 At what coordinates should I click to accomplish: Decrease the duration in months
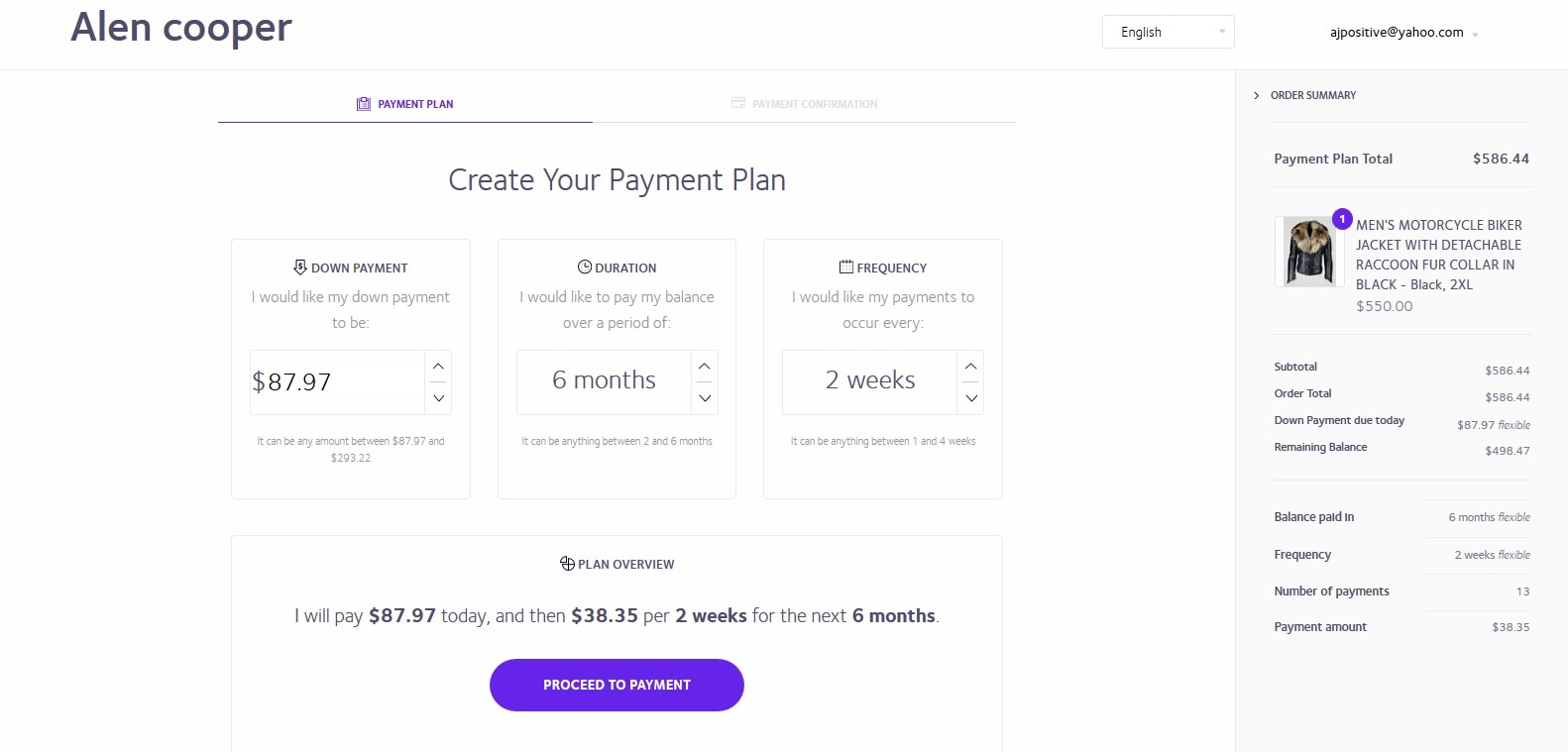pos(705,398)
